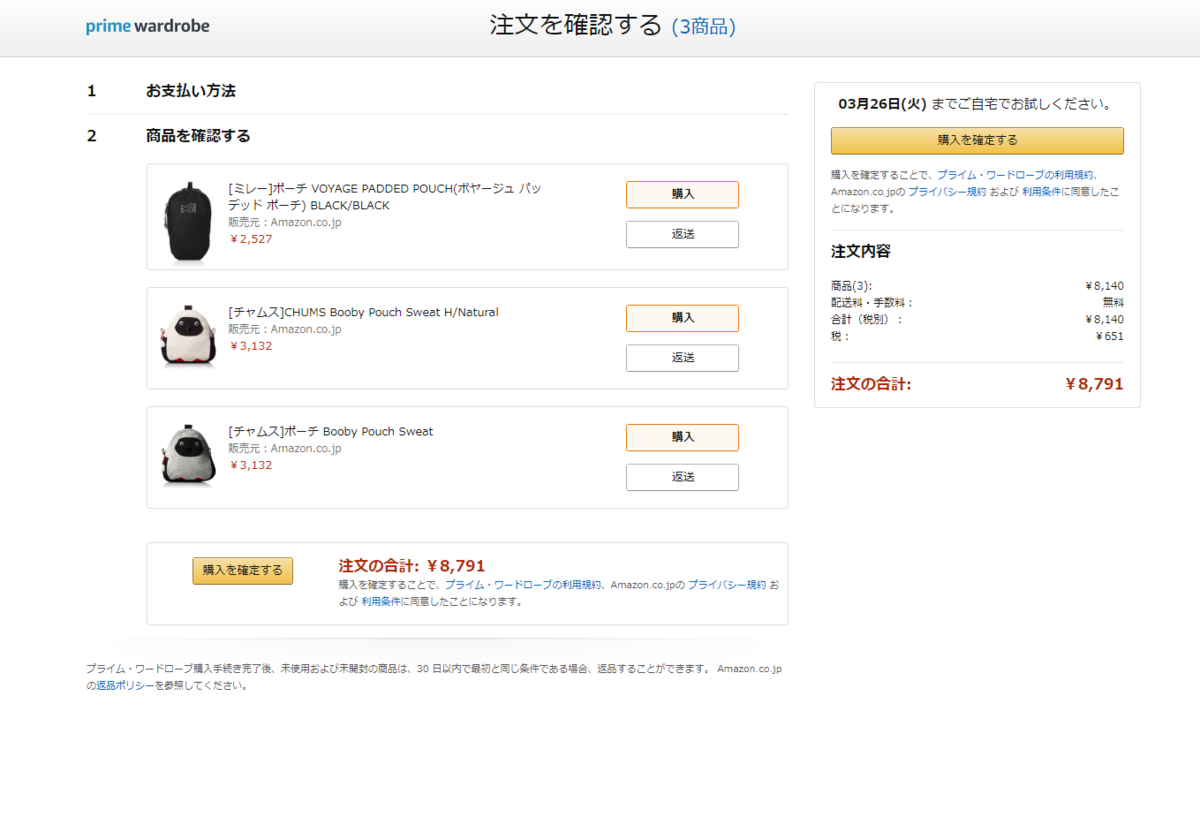Confirm purchase with the sidebar 購入を確定する button
The width and height of the screenshot is (1200, 832).
pos(977,140)
